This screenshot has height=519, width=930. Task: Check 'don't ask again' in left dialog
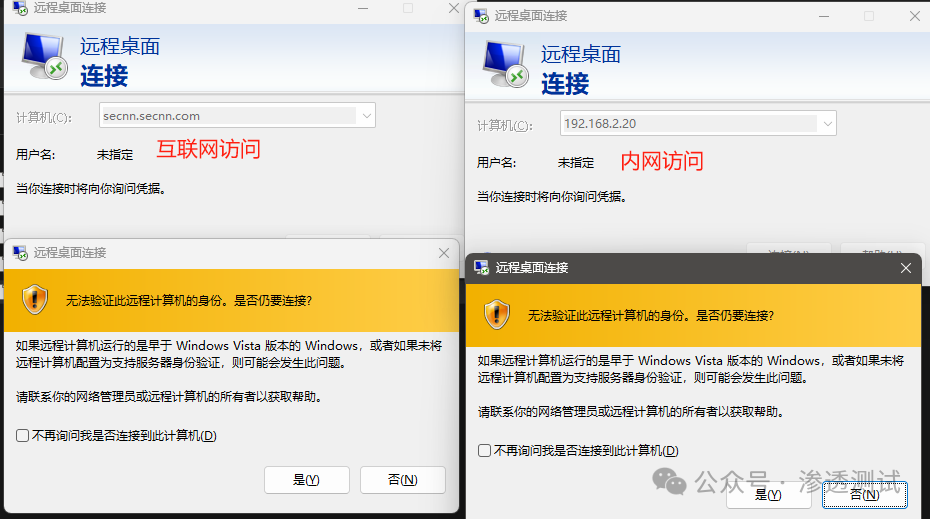(23, 436)
